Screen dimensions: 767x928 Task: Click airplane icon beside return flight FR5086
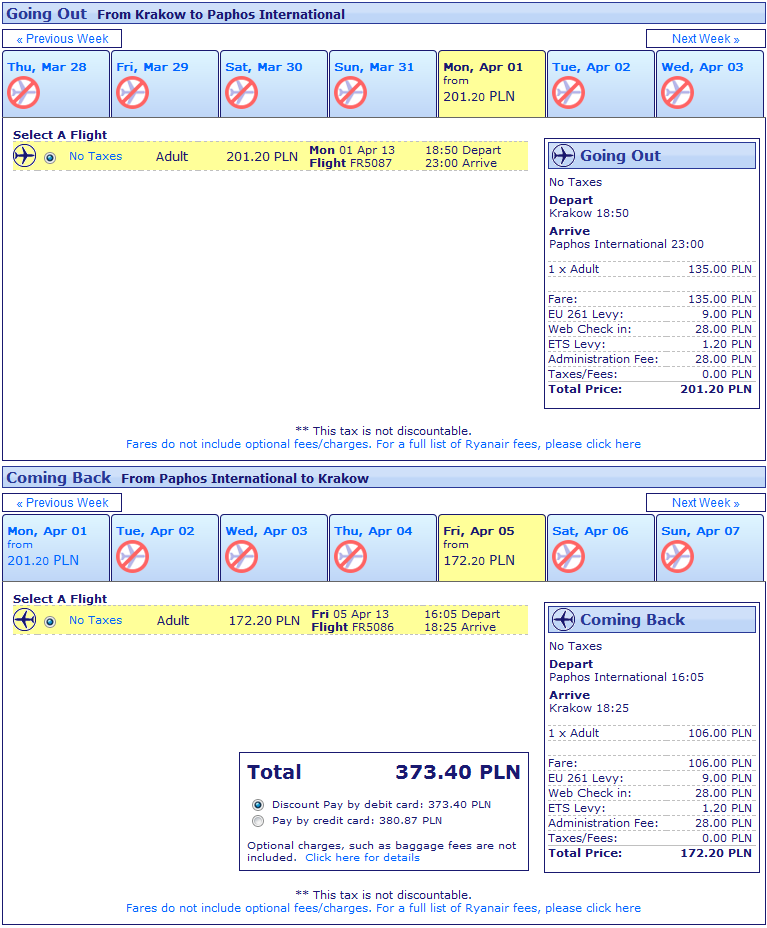pyautogui.click(x=25, y=620)
